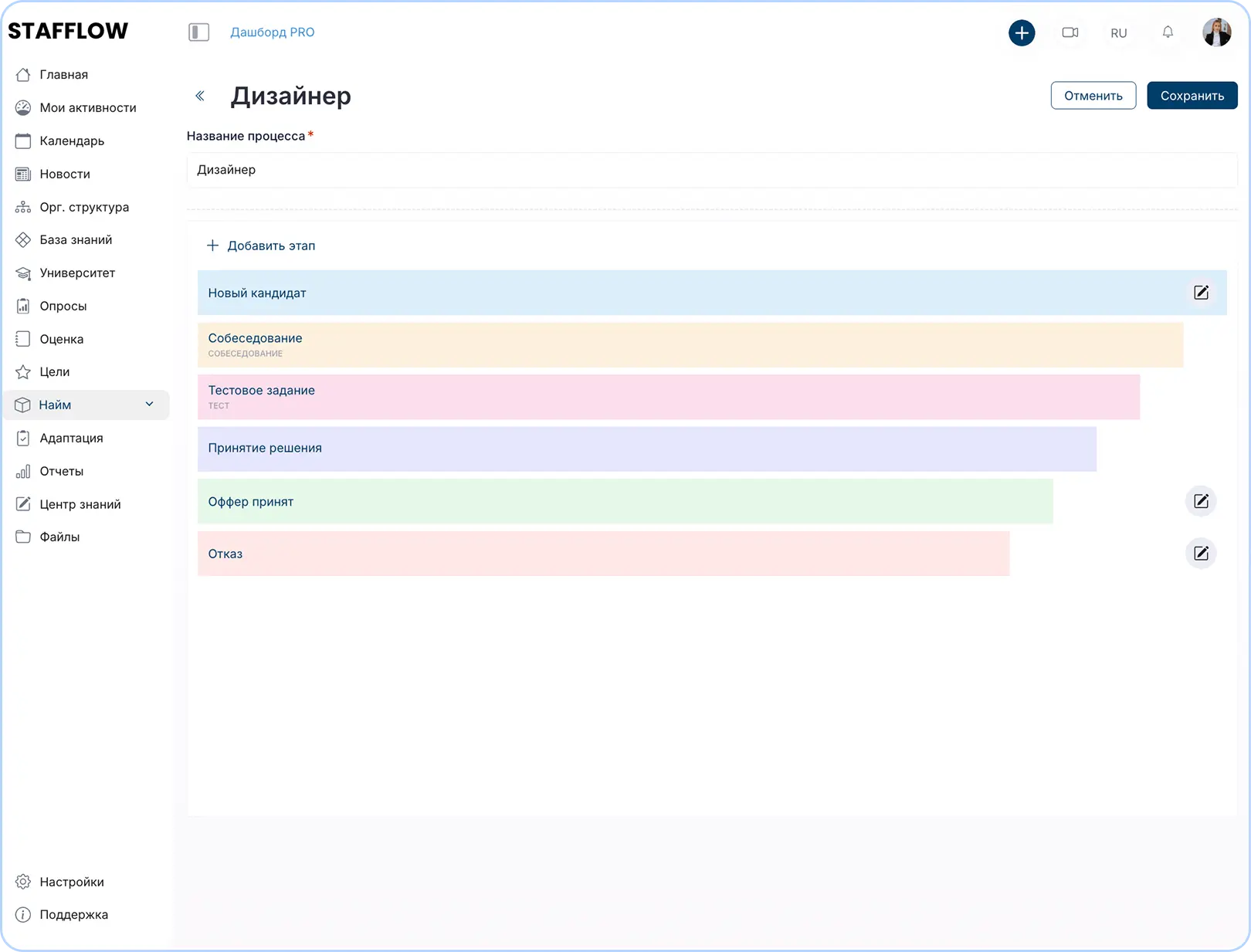Go to База знаний section
The height and width of the screenshot is (952, 1251).
click(75, 240)
